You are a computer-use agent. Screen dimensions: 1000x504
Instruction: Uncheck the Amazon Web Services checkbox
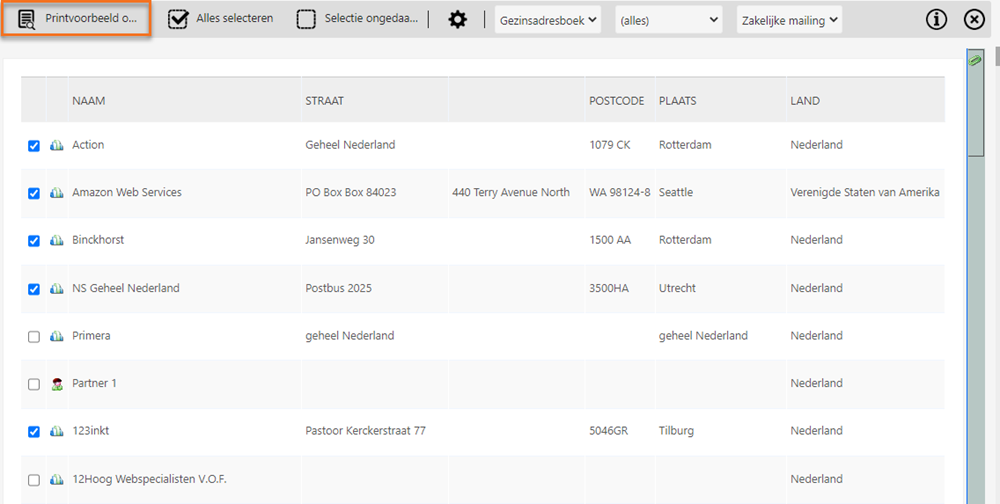tap(34, 193)
